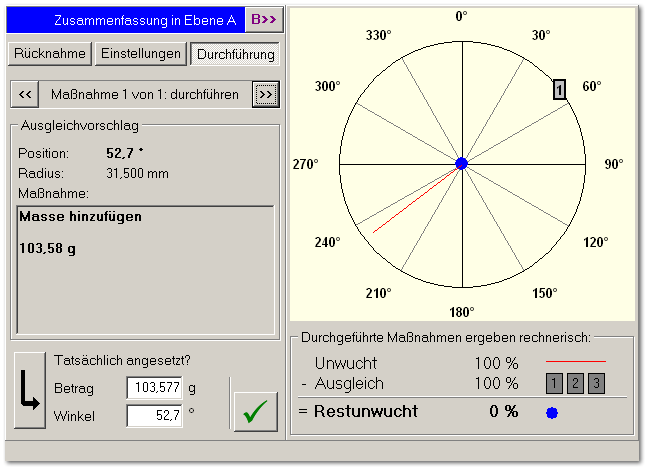
Task: Open the Einstellungen tab
Action: [x=141, y=53]
